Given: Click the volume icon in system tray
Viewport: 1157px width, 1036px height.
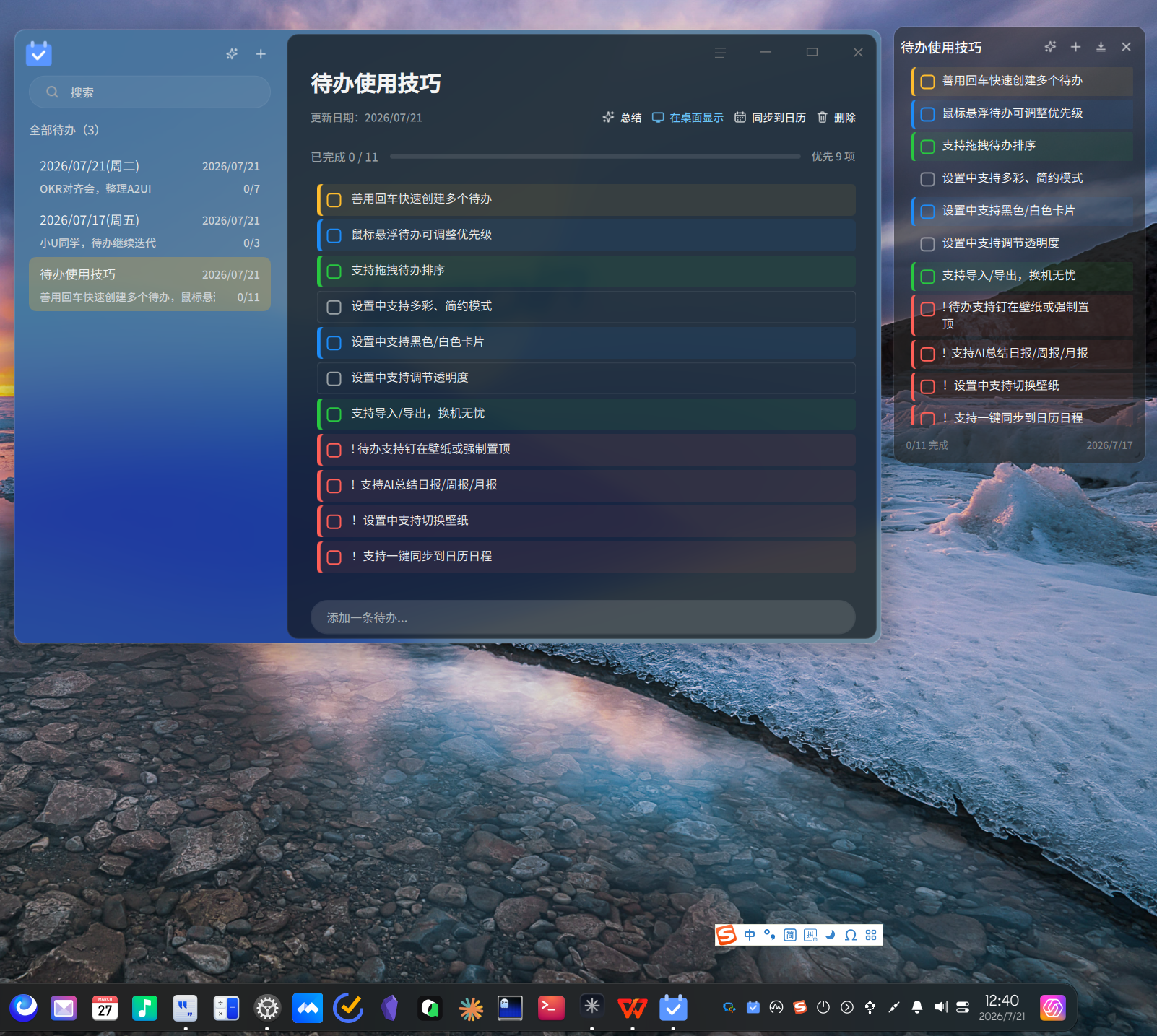Looking at the screenshot, I should [940, 1007].
